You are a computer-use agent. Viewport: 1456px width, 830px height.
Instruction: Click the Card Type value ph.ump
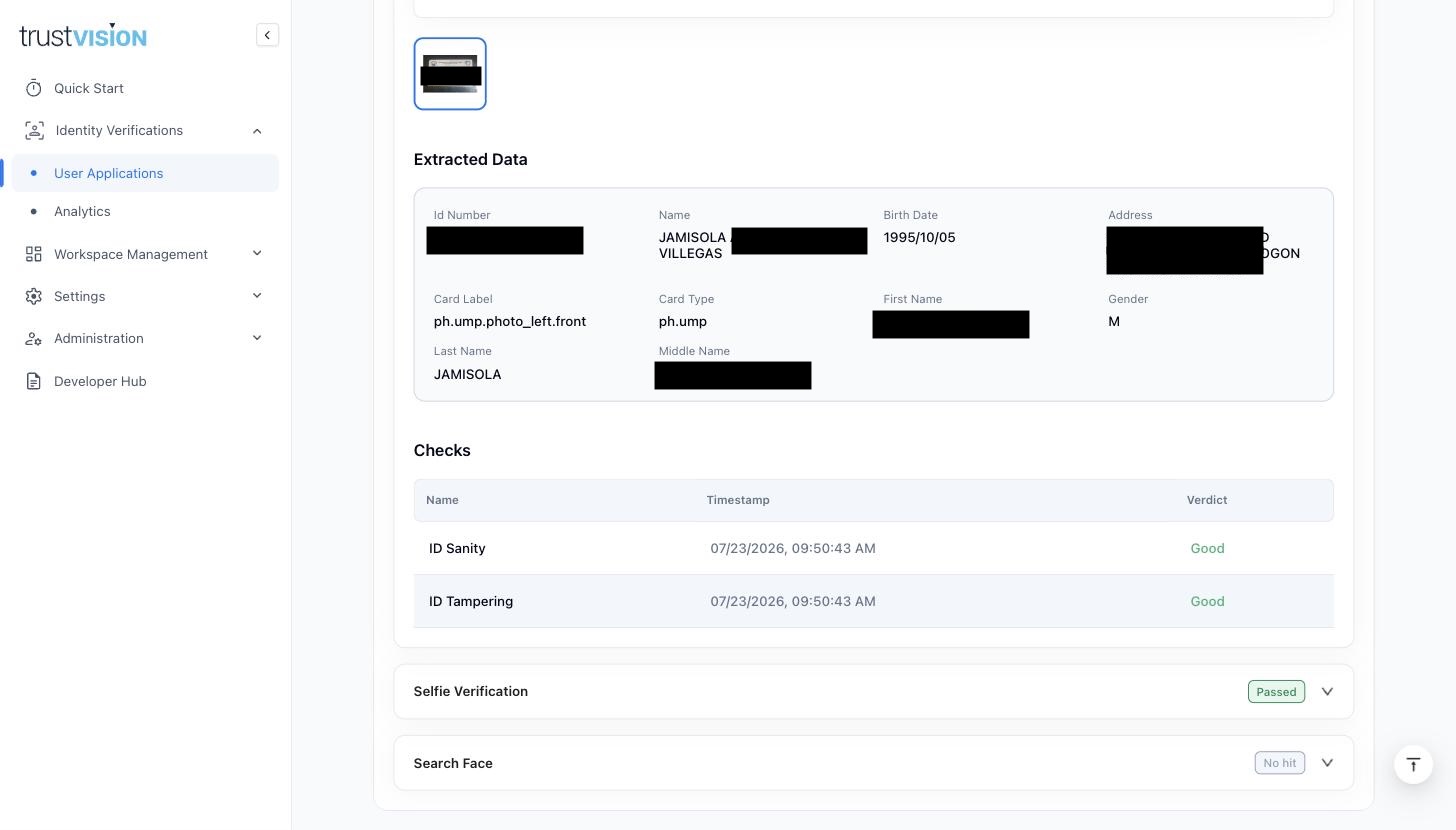click(x=683, y=321)
